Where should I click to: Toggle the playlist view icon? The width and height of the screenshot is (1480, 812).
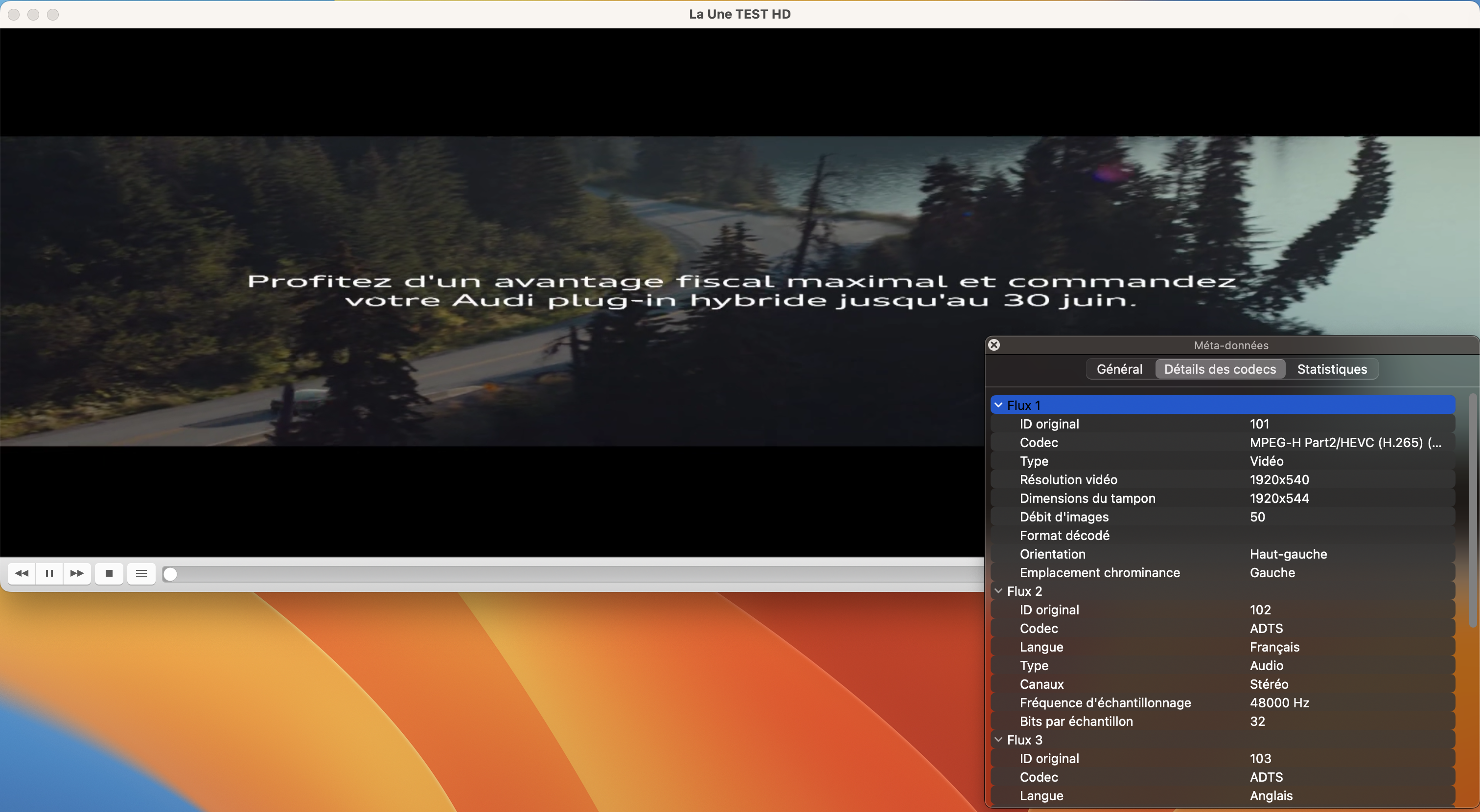[x=141, y=573]
